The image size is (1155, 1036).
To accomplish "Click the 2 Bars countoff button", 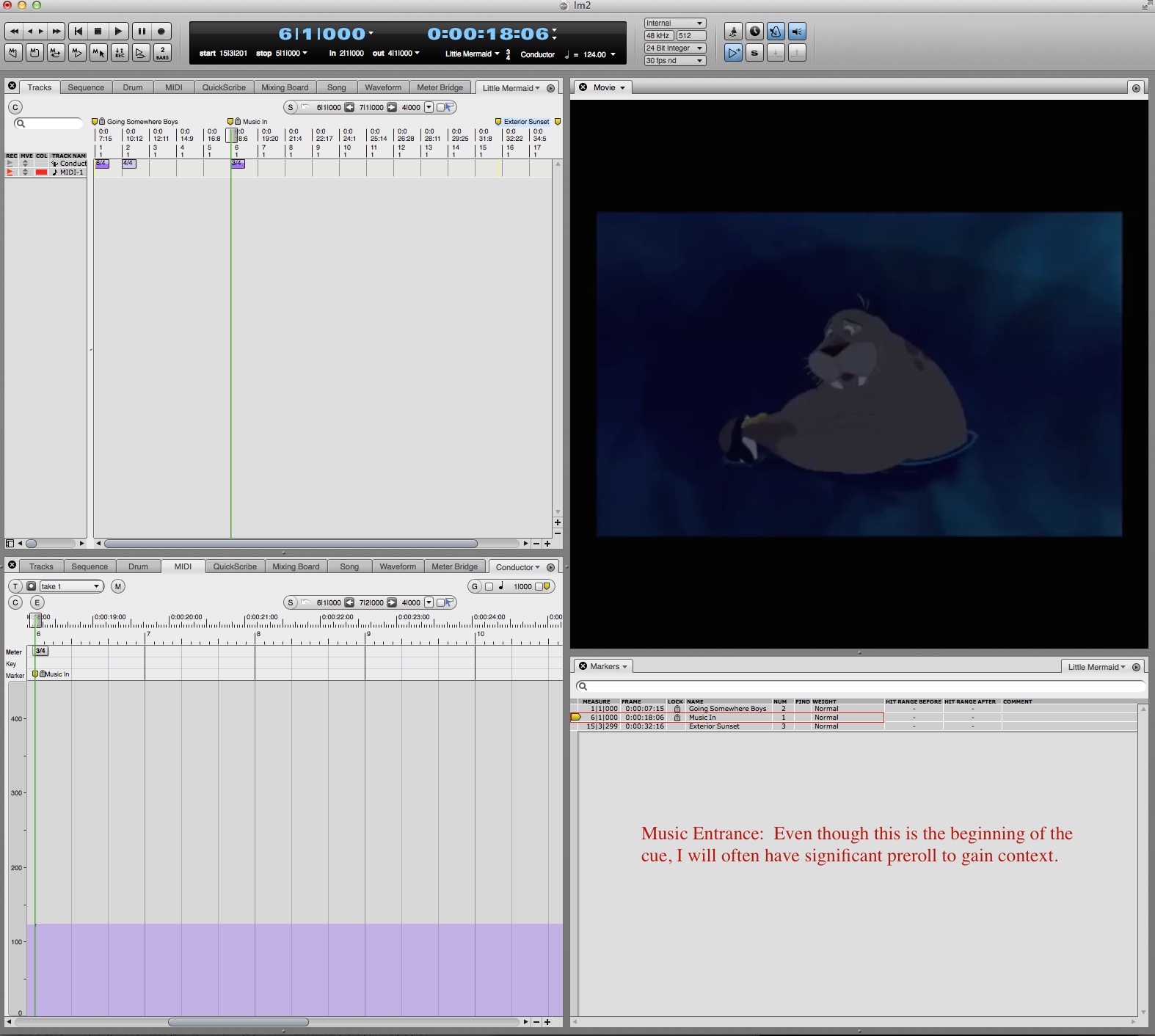I will [162, 53].
